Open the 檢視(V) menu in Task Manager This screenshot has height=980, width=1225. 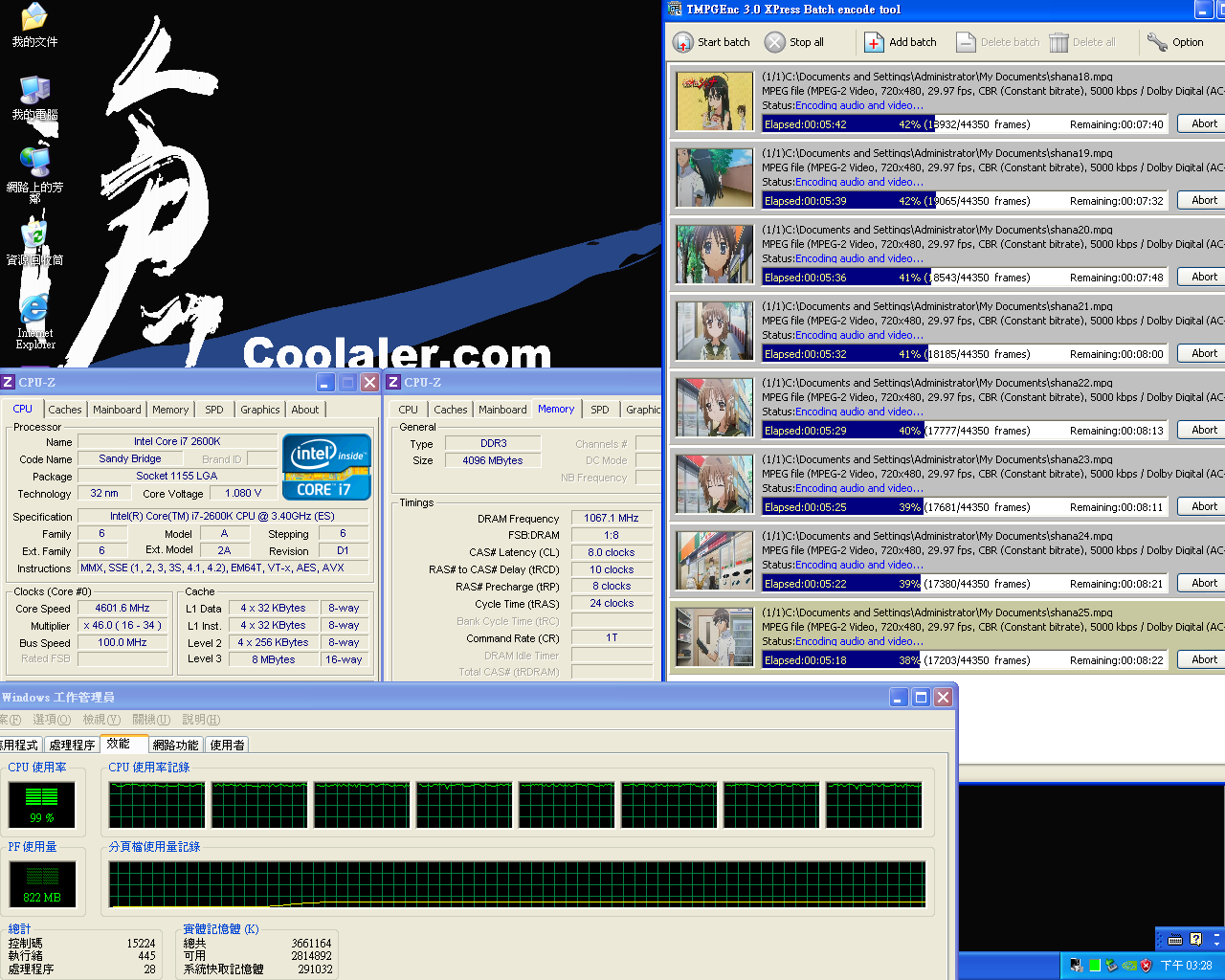[101, 720]
